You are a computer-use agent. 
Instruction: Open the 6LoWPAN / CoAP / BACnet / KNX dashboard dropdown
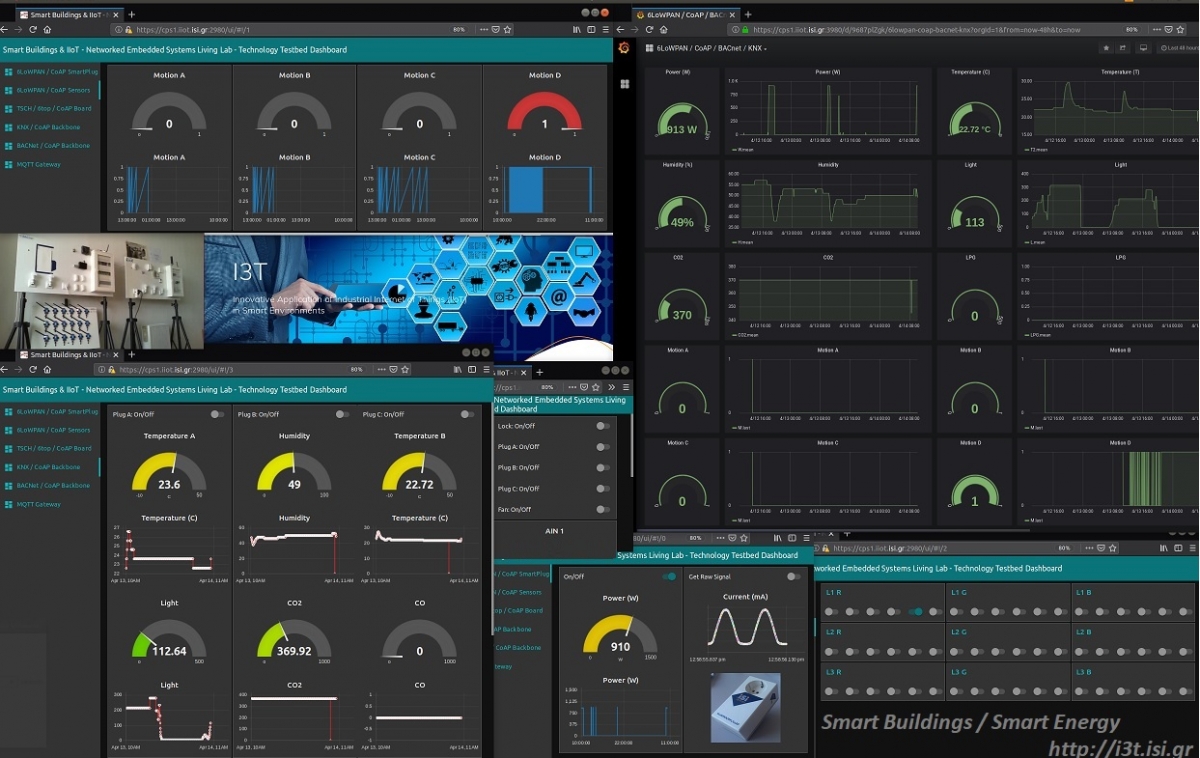[711, 48]
